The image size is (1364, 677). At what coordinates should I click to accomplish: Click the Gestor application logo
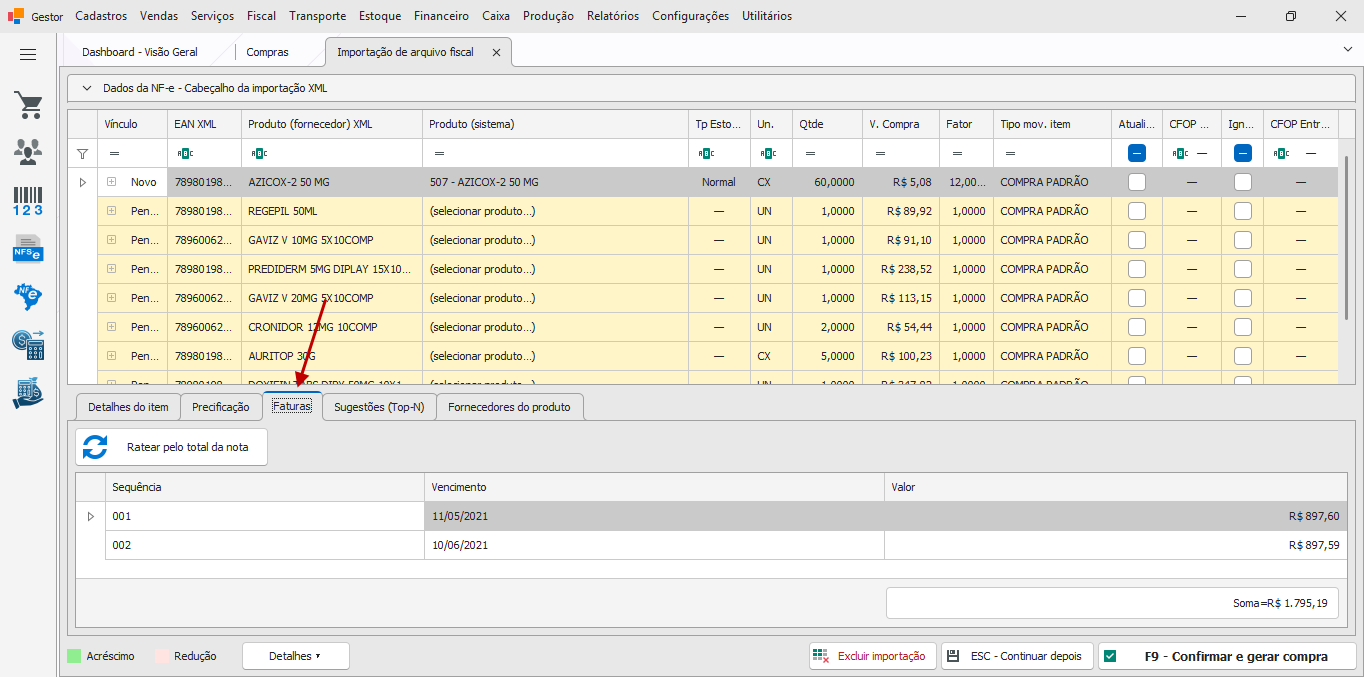pyautogui.click(x=16, y=16)
